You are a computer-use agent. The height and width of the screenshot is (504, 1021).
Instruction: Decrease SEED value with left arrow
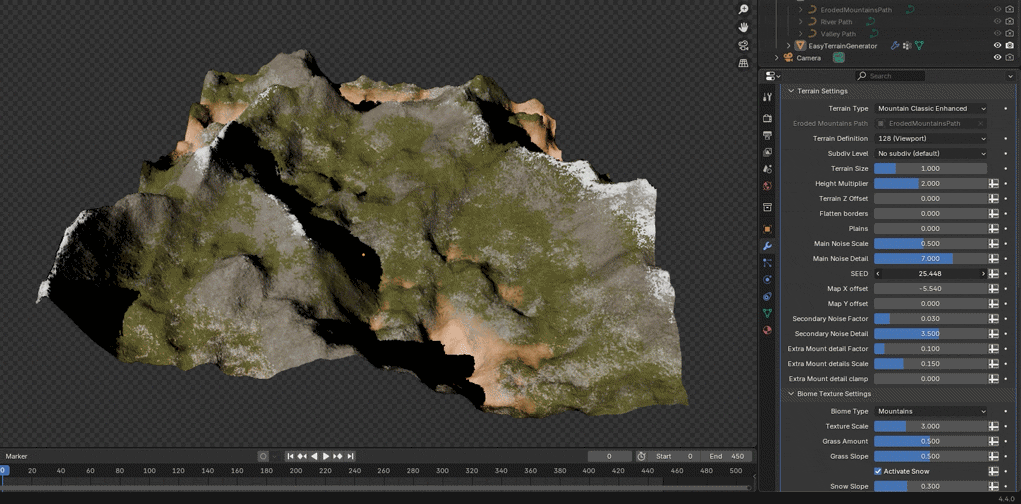click(878, 274)
